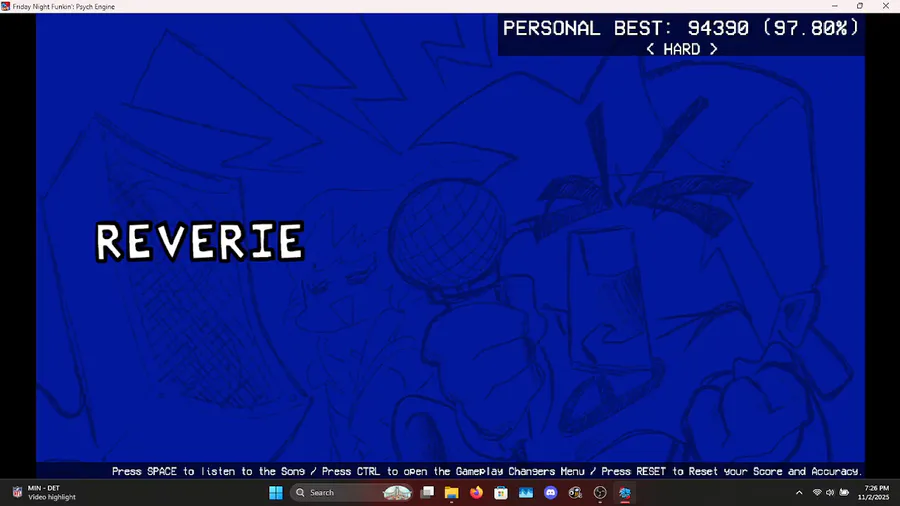Click the right arrow beside HARD difficulty
Screen dimensions: 900x506
click(713, 49)
